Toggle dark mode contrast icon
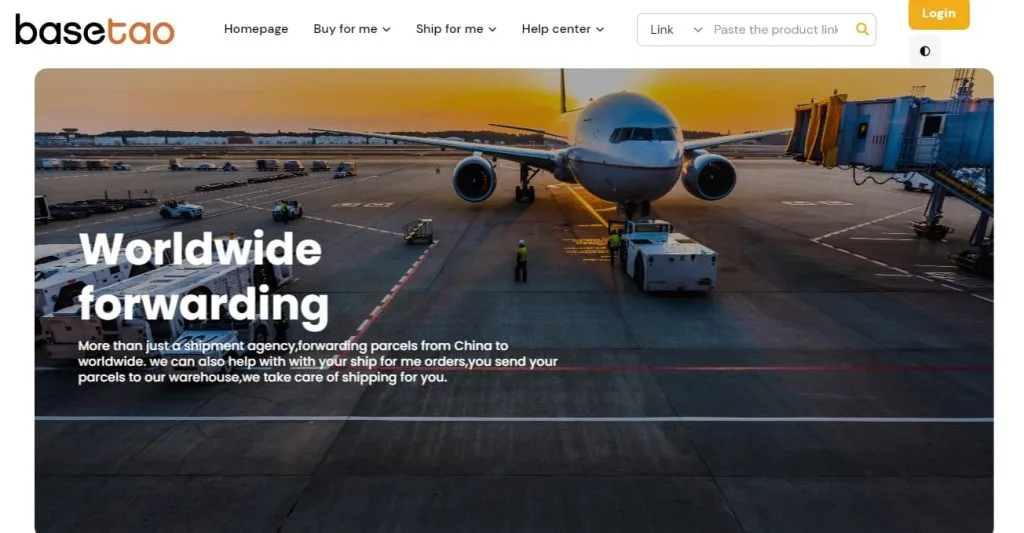 (925, 51)
